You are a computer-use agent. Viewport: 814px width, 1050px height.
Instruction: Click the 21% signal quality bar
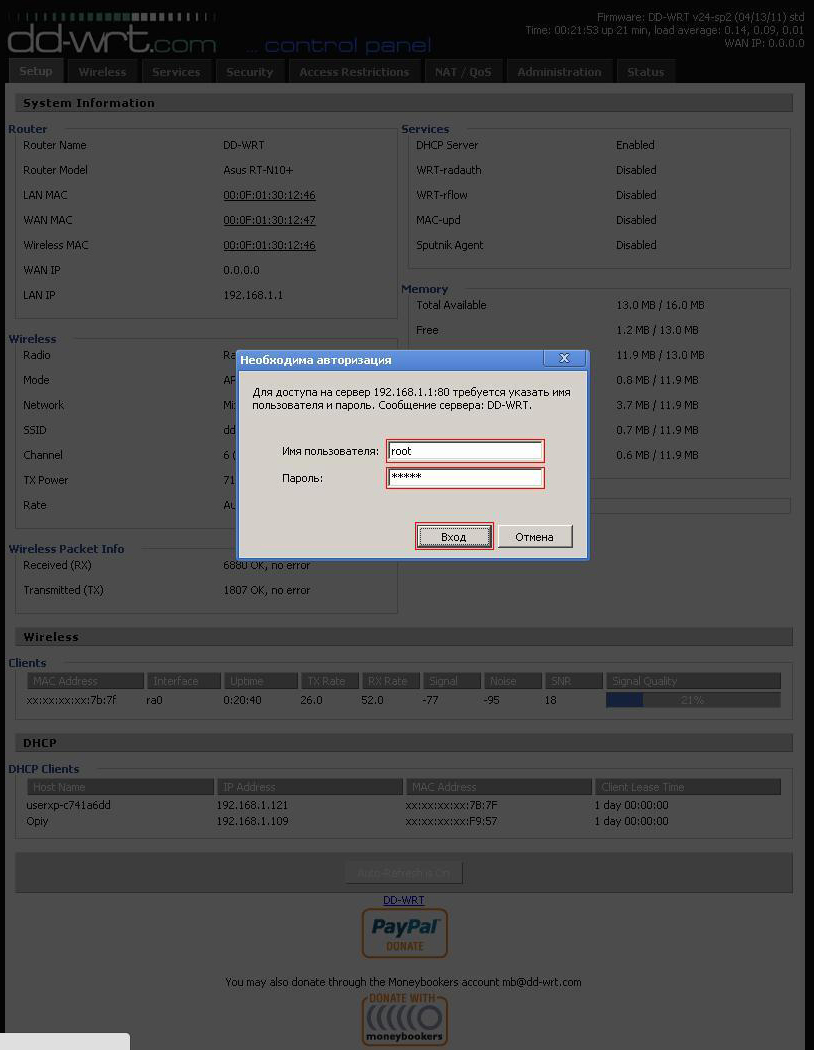[x=693, y=700]
